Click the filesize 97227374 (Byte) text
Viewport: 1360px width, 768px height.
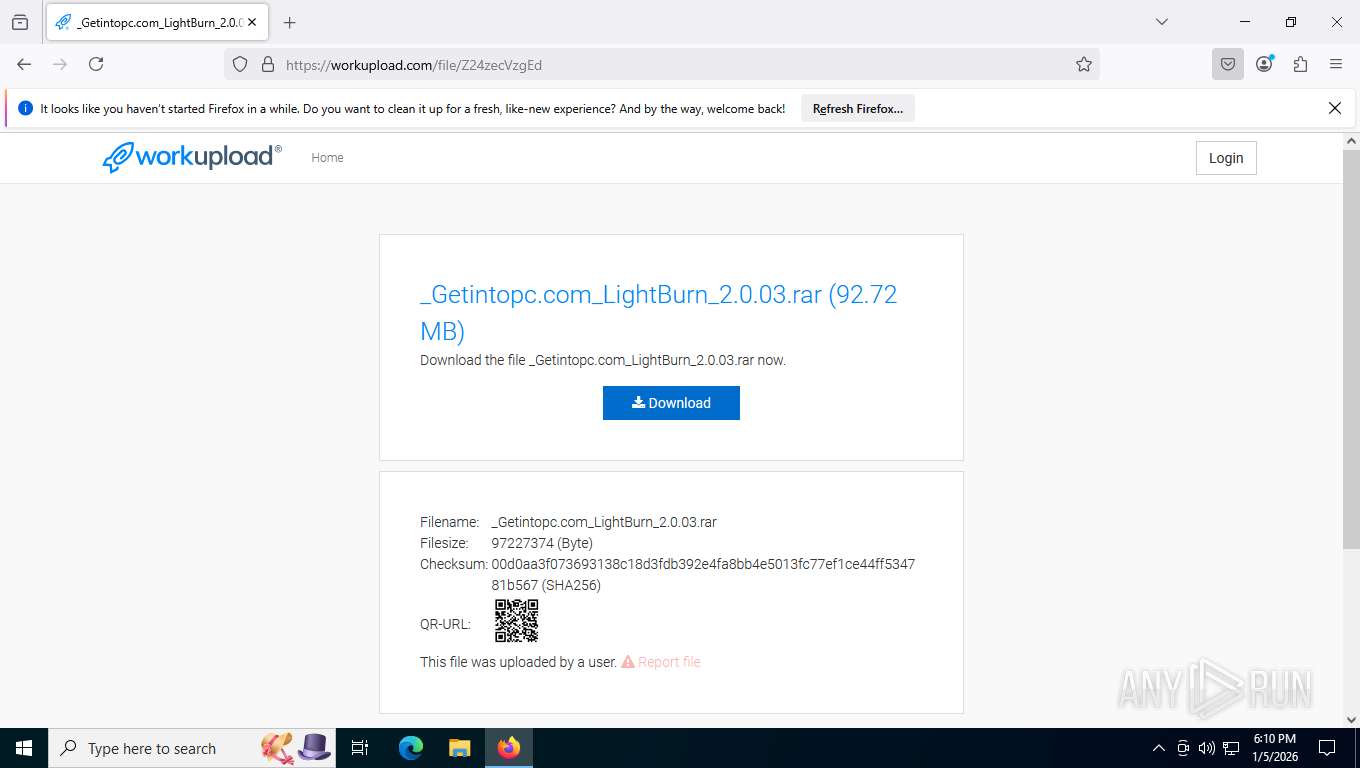542,543
